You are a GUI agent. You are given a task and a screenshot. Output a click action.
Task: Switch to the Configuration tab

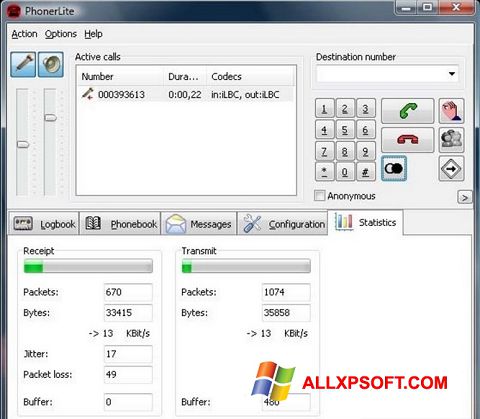coord(283,224)
